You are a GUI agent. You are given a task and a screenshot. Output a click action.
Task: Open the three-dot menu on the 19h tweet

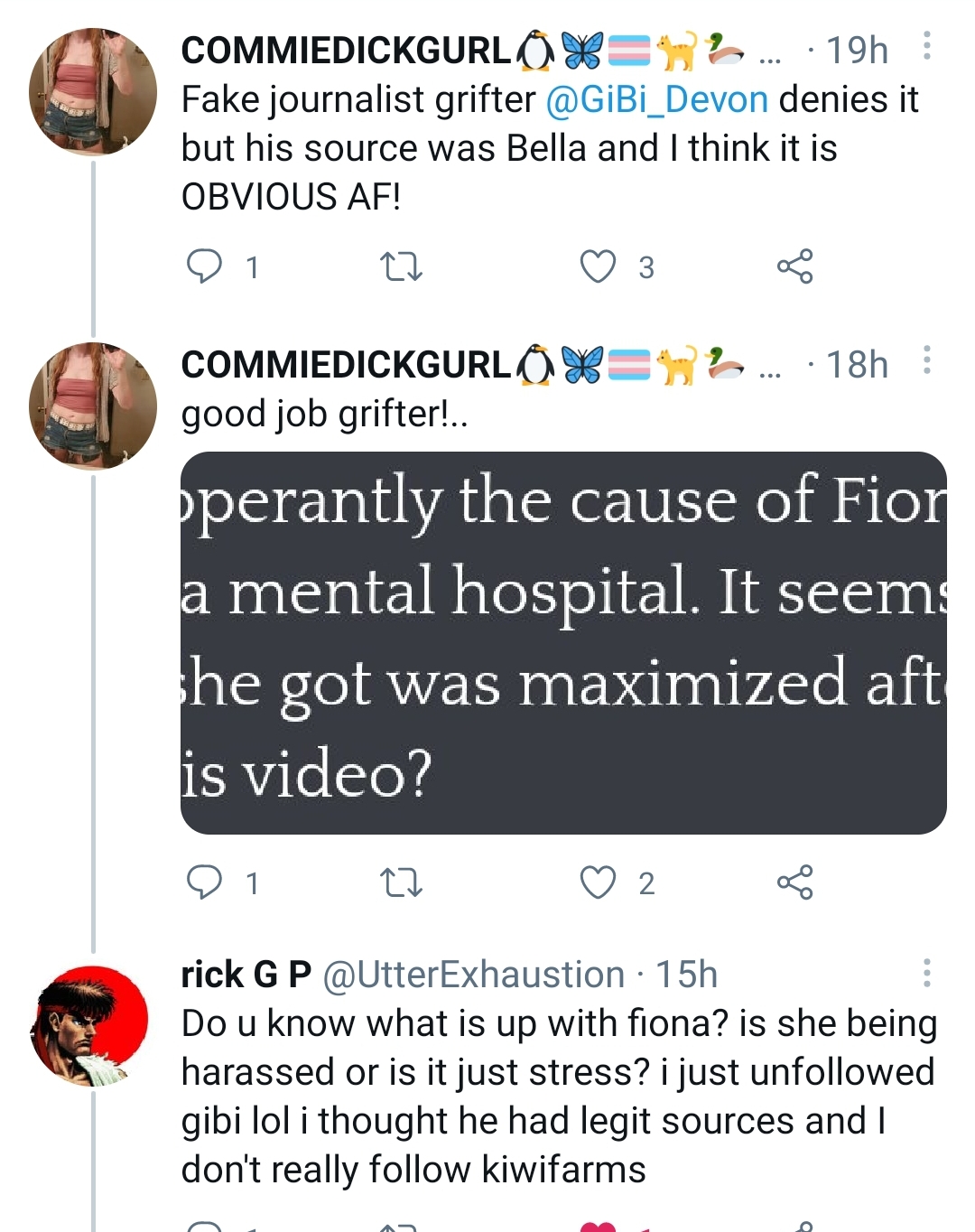(926, 46)
